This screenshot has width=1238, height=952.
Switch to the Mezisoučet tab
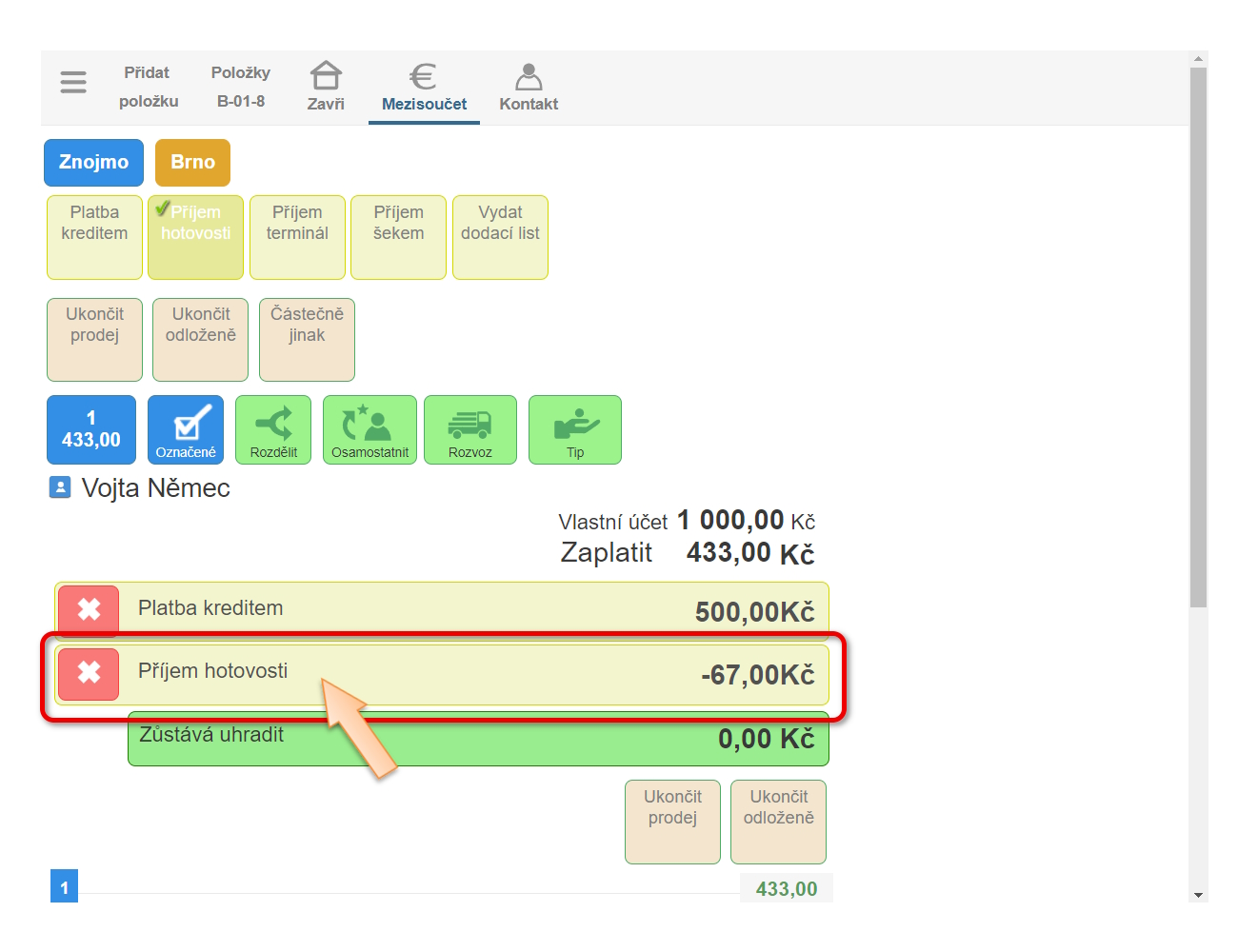pyautogui.click(x=424, y=87)
